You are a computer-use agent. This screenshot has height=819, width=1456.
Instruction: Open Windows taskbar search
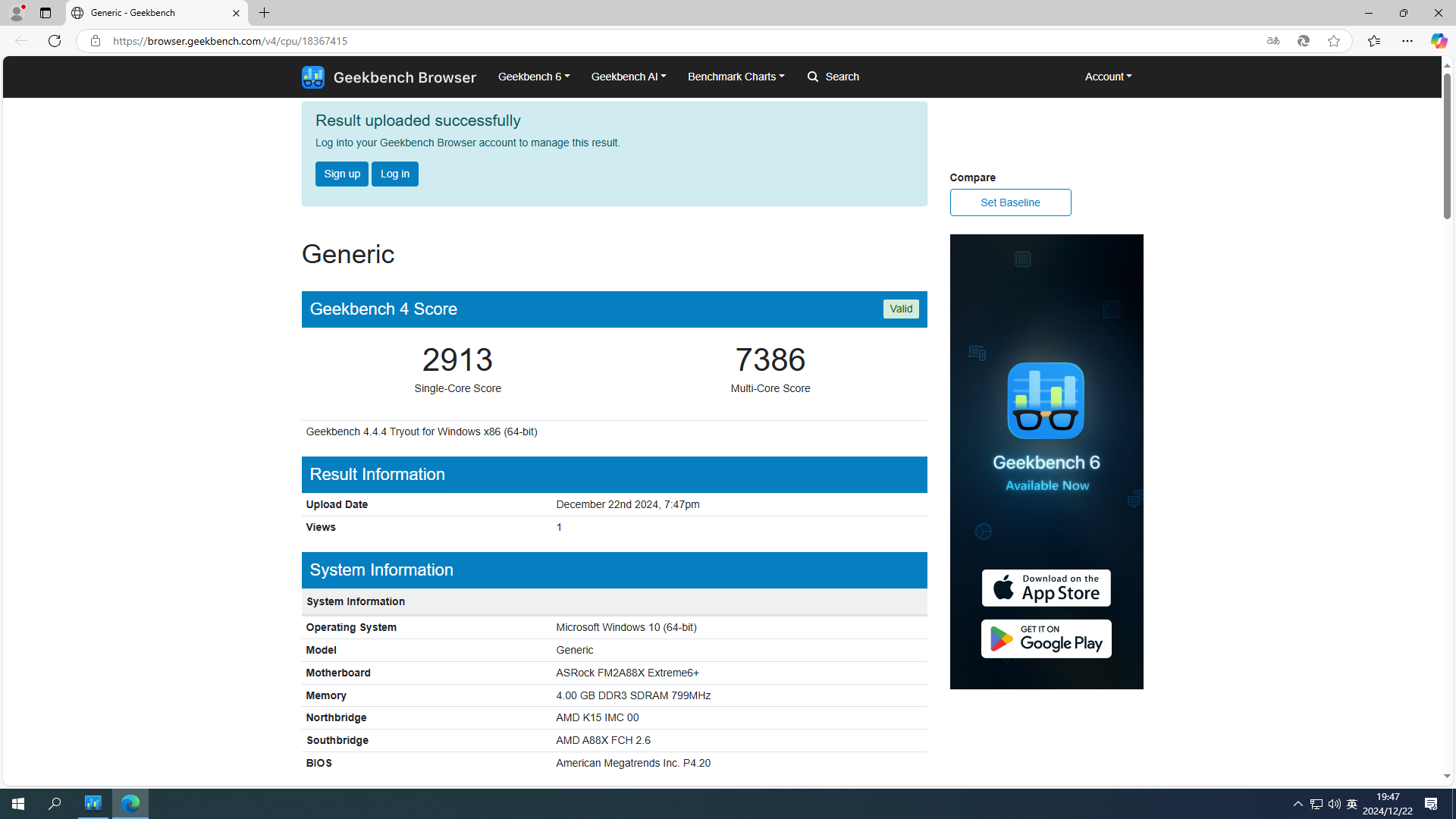click(55, 803)
